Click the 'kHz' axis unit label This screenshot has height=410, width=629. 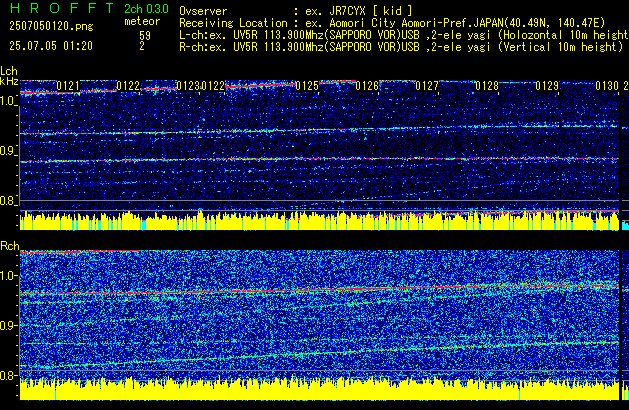pos(9,81)
